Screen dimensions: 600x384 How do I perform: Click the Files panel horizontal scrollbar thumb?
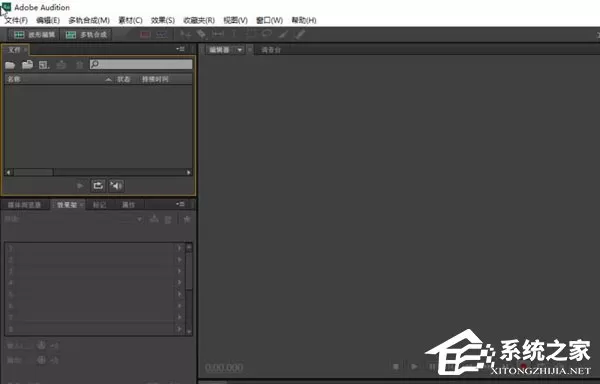pos(33,172)
